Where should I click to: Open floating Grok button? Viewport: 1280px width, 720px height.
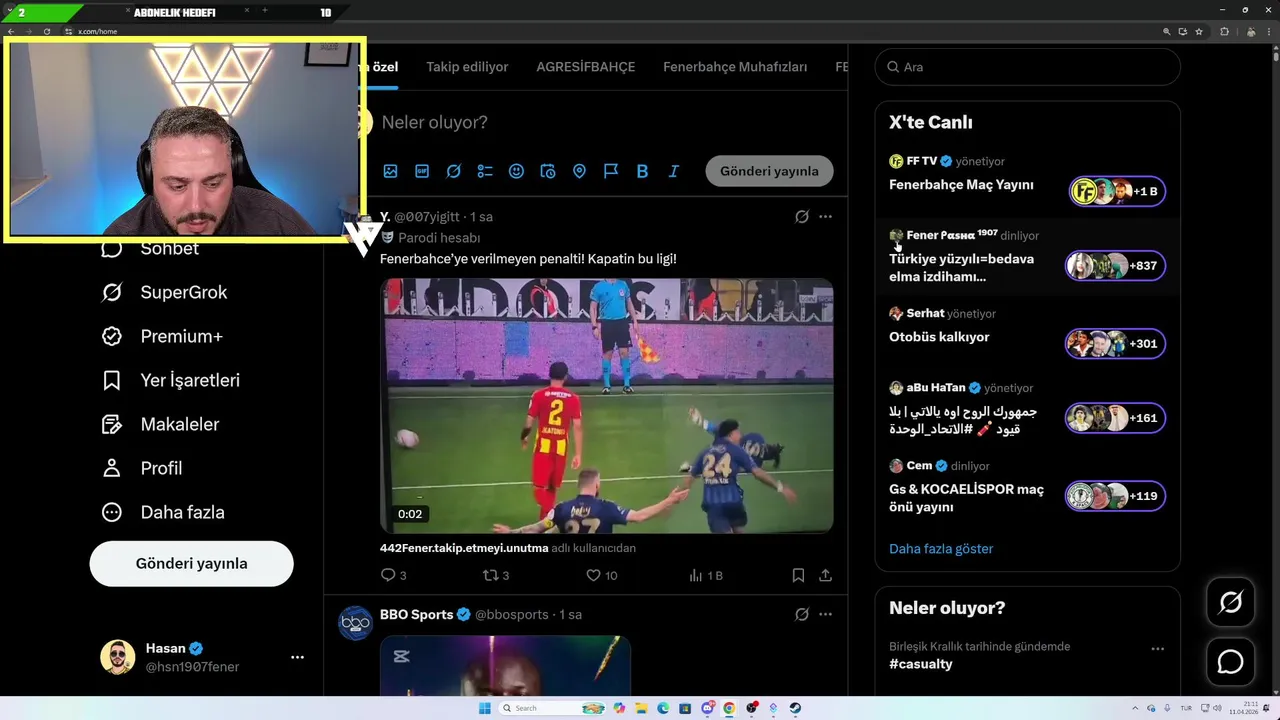[x=1230, y=602]
